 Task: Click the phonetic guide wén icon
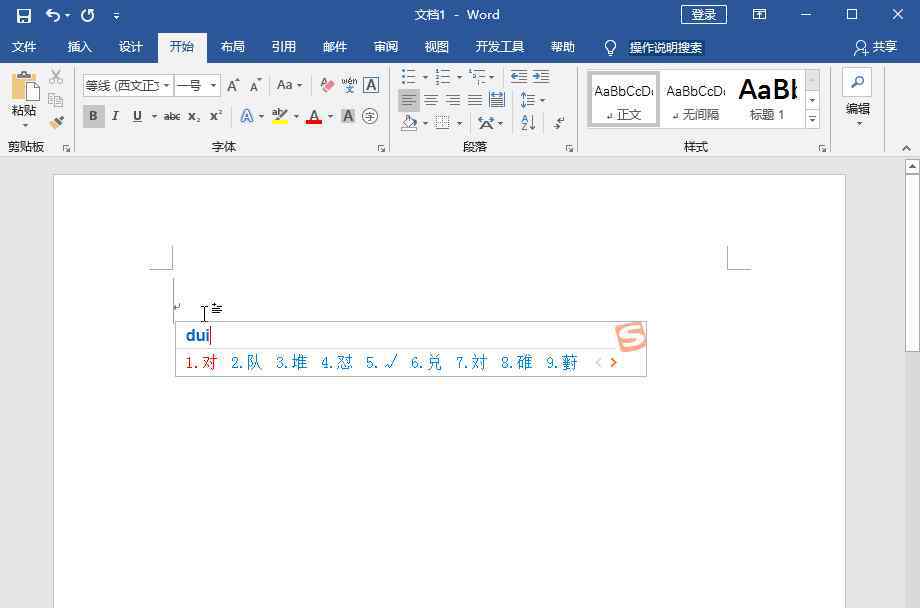point(349,86)
